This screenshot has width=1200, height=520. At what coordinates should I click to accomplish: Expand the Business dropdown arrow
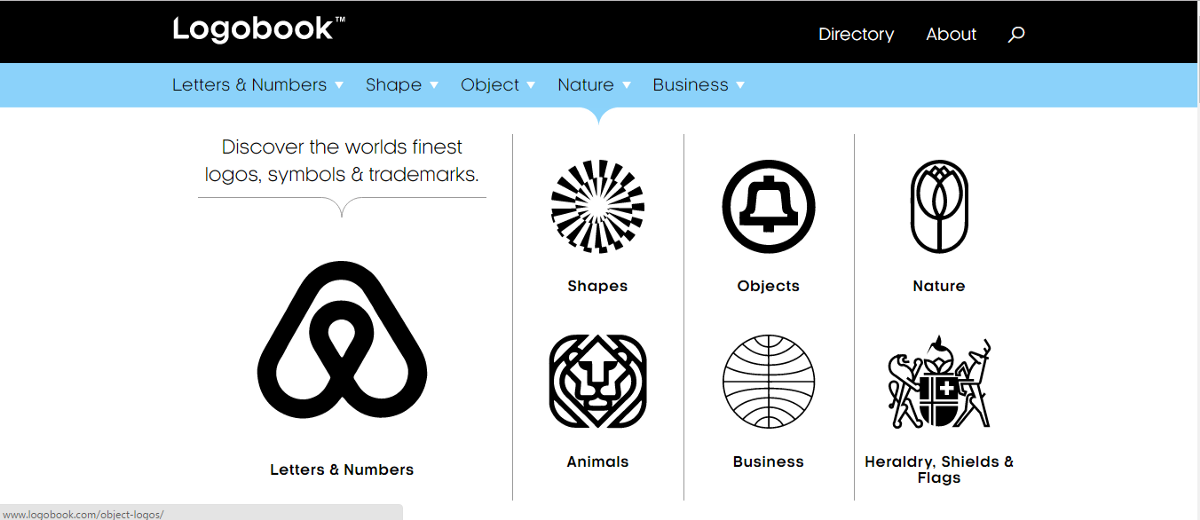(740, 85)
